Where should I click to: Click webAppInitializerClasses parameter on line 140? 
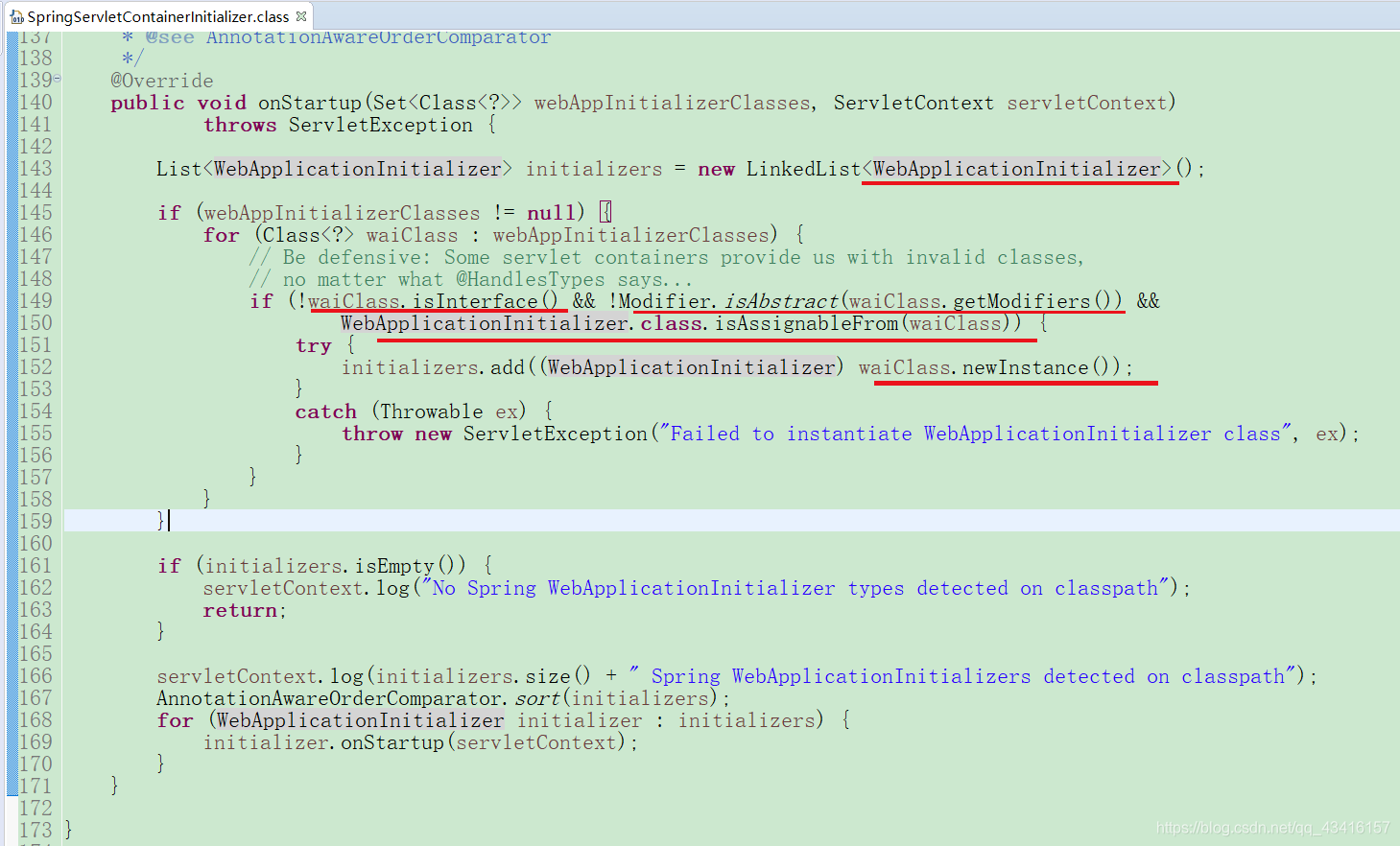pos(672,103)
